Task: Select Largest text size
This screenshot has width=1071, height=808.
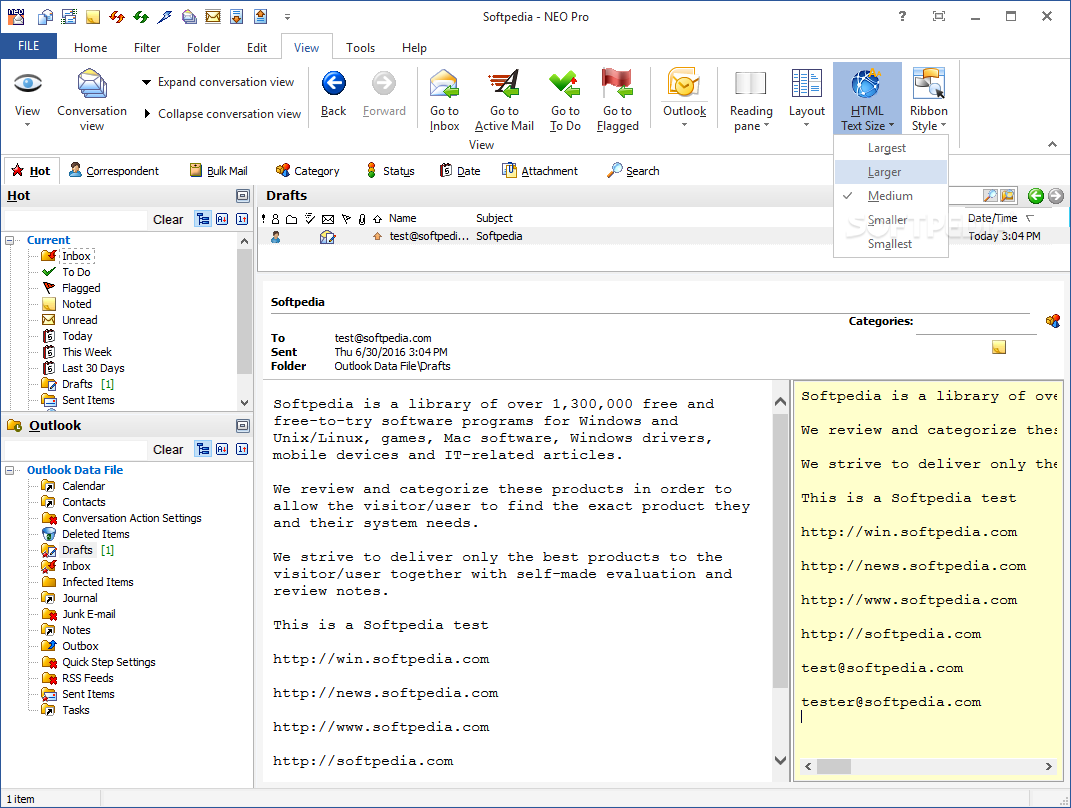Action: (x=891, y=148)
